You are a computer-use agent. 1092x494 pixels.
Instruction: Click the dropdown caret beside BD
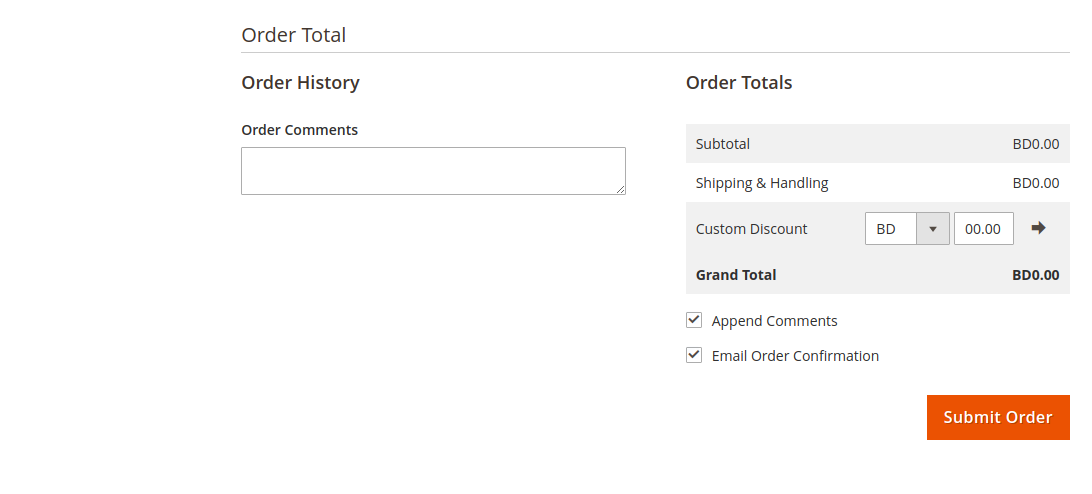[x=933, y=229]
